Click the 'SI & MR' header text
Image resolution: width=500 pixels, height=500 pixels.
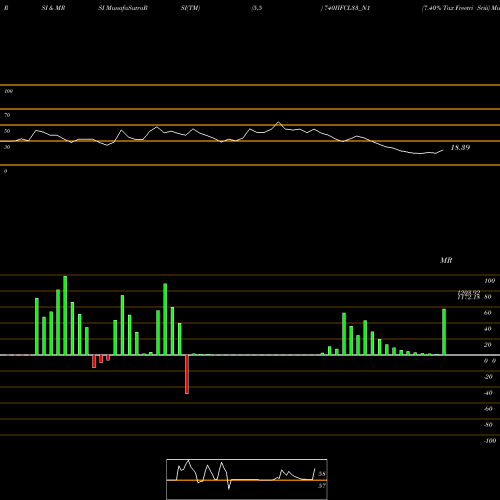point(53,8)
